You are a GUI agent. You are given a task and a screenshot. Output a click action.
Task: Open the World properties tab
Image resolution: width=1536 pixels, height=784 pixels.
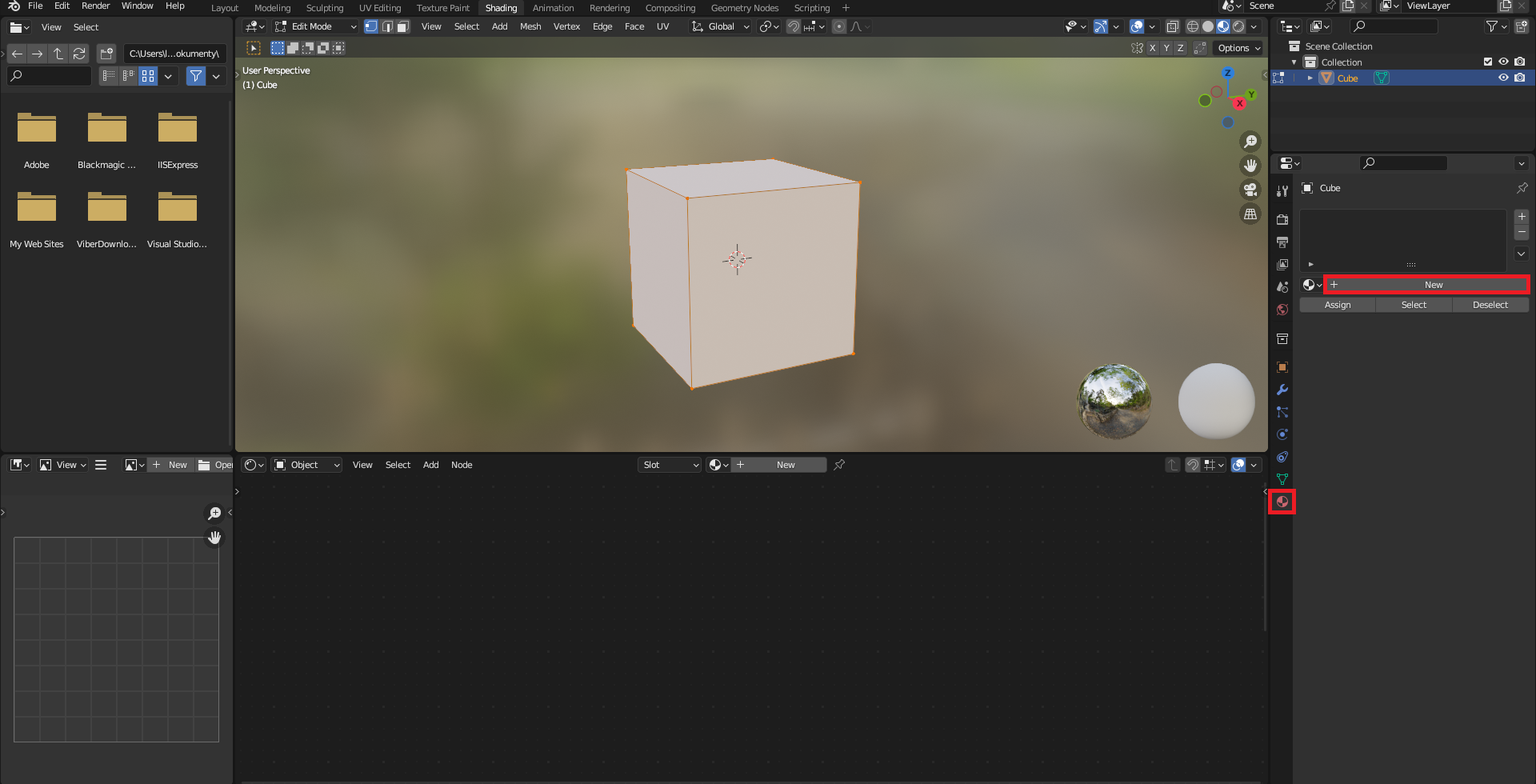tap(1282, 310)
